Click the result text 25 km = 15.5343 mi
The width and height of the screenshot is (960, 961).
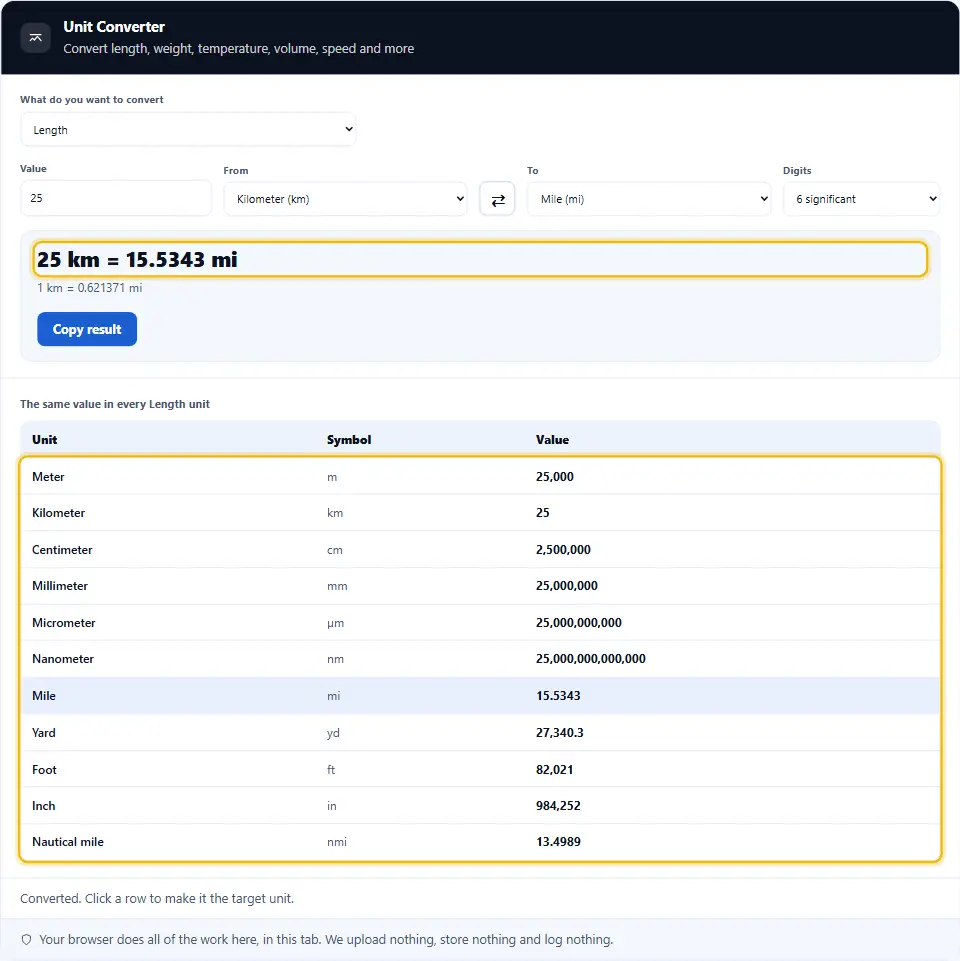(x=137, y=259)
